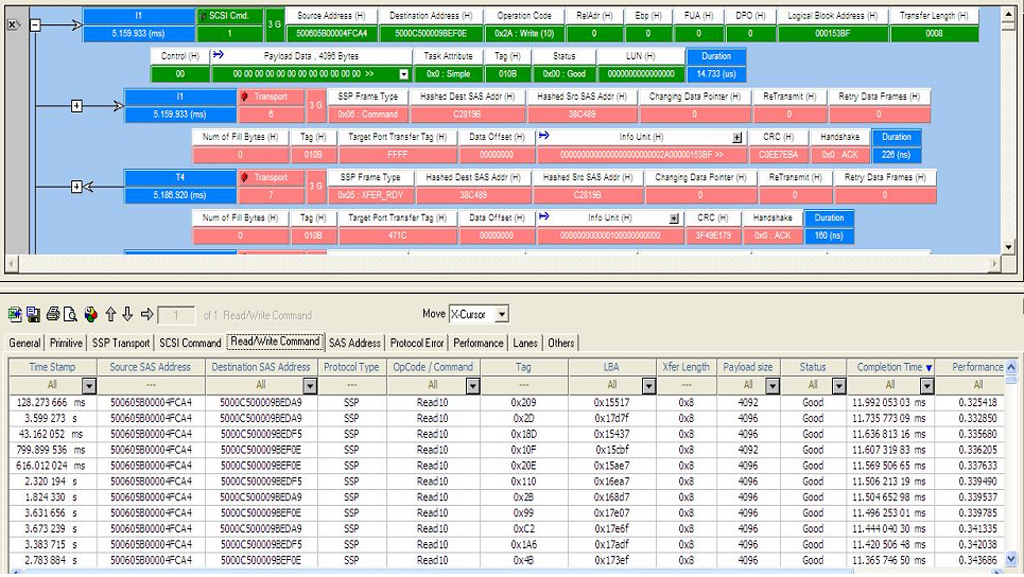Click the down arrow navigation icon
This screenshot has height=577, width=1024.
[x=128, y=314]
